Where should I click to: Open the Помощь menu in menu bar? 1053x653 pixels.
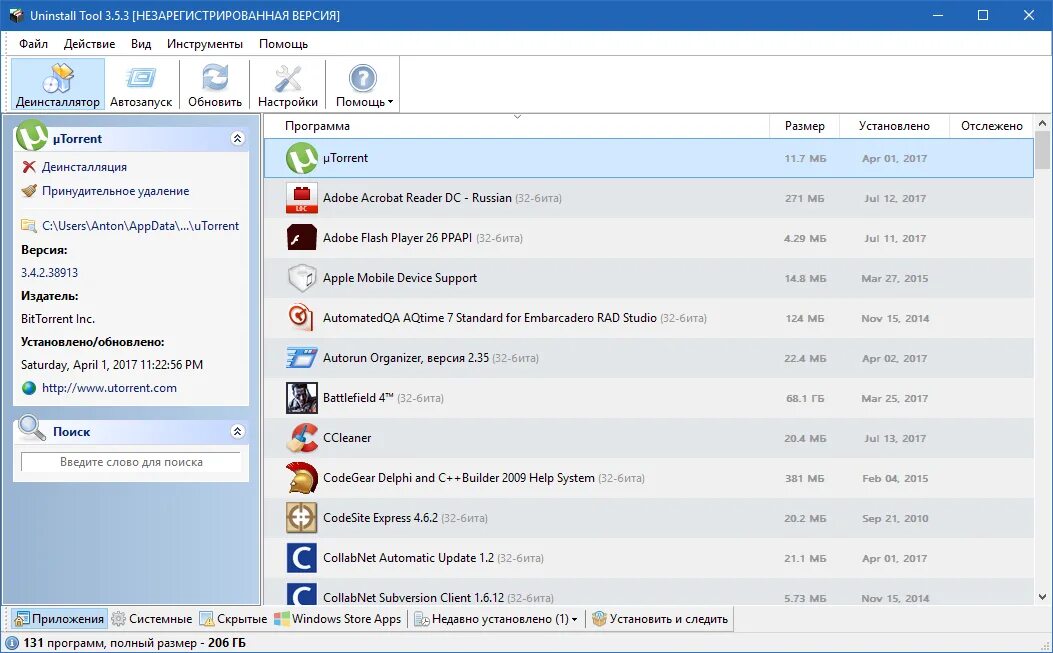283,44
